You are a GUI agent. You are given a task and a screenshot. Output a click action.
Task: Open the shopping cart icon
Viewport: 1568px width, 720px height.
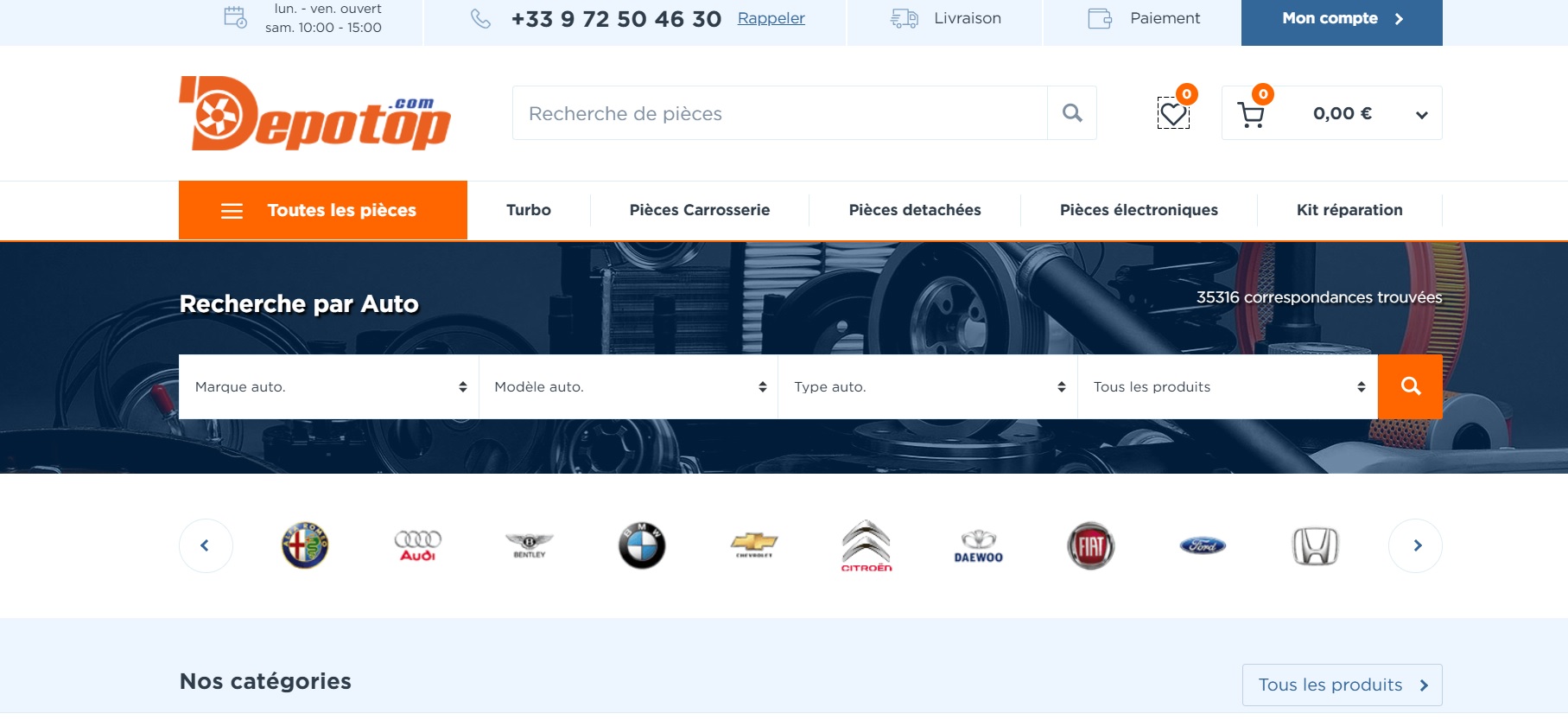click(x=1250, y=114)
